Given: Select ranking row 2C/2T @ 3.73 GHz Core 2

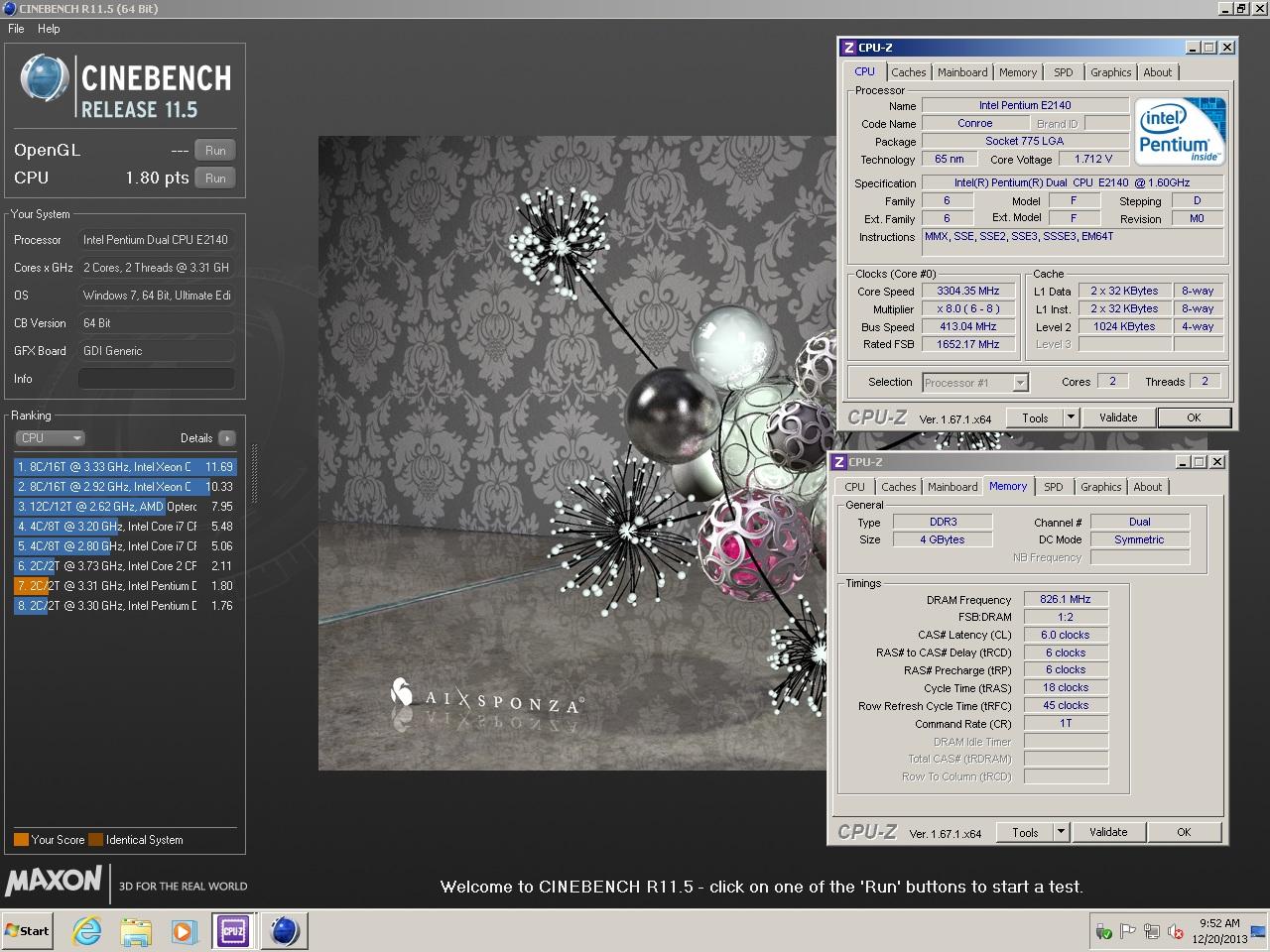Looking at the screenshot, I should 125,566.
